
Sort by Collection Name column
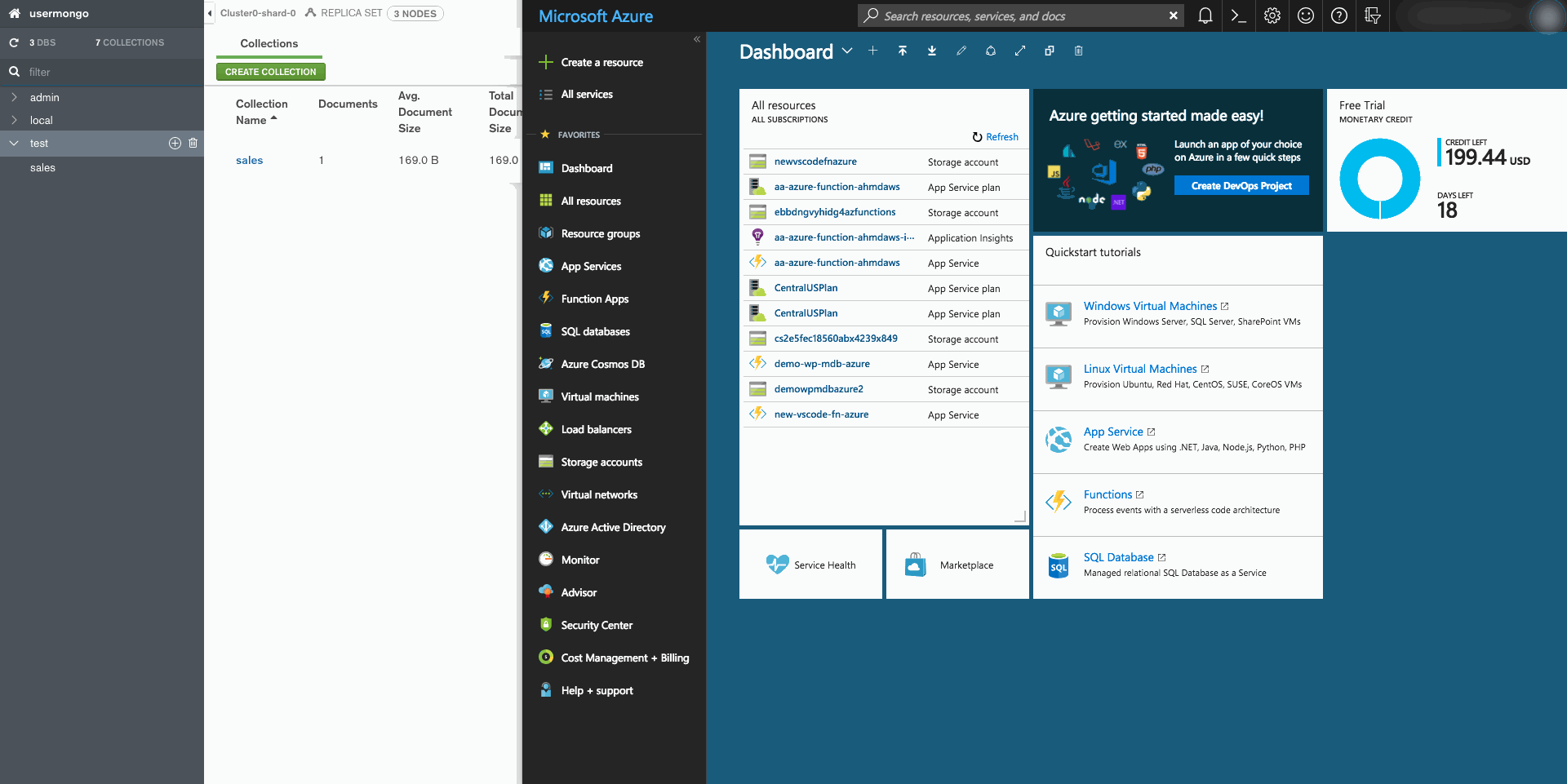[261, 112]
